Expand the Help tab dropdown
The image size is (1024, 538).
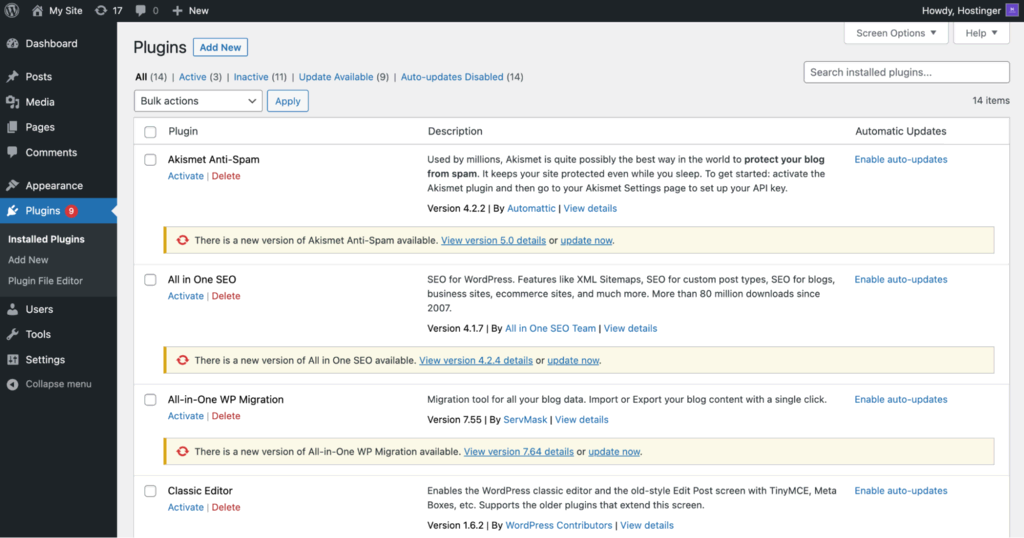pyautogui.click(x=982, y=33)
